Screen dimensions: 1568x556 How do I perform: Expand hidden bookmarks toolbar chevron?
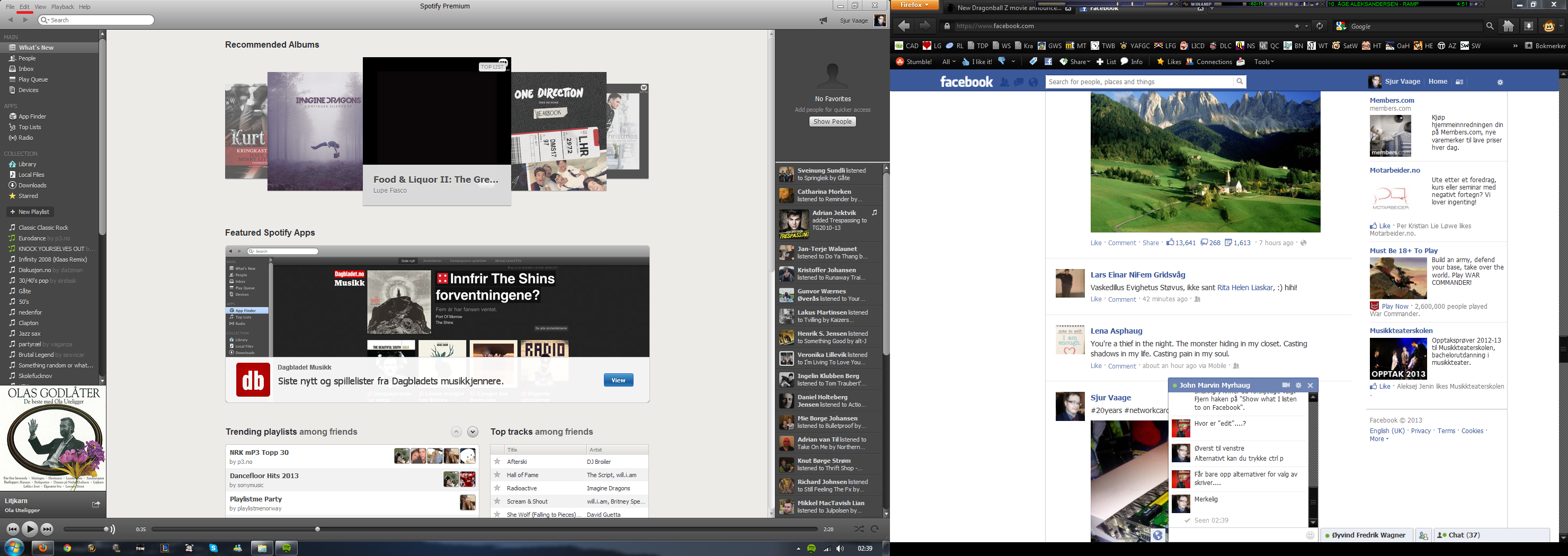[x=1515, y=46]
